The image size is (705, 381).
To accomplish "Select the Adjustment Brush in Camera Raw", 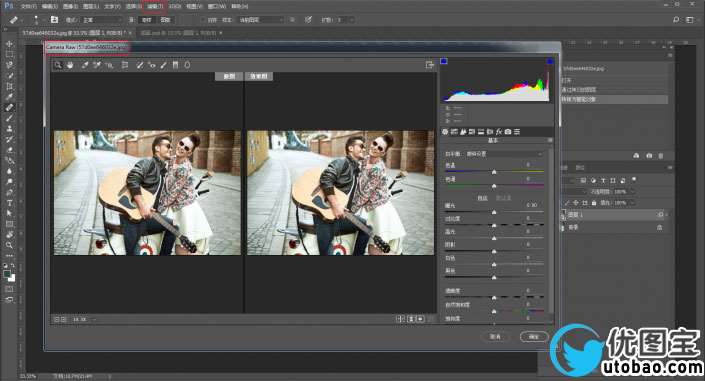I will tap(163, 65).
